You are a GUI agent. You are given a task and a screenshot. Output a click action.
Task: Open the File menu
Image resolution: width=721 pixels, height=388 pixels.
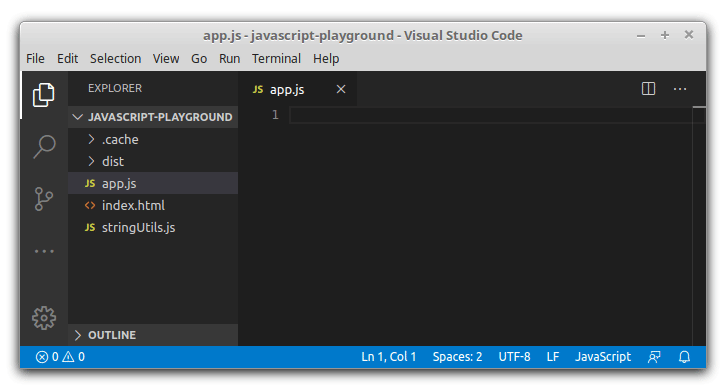pos(35,59)
